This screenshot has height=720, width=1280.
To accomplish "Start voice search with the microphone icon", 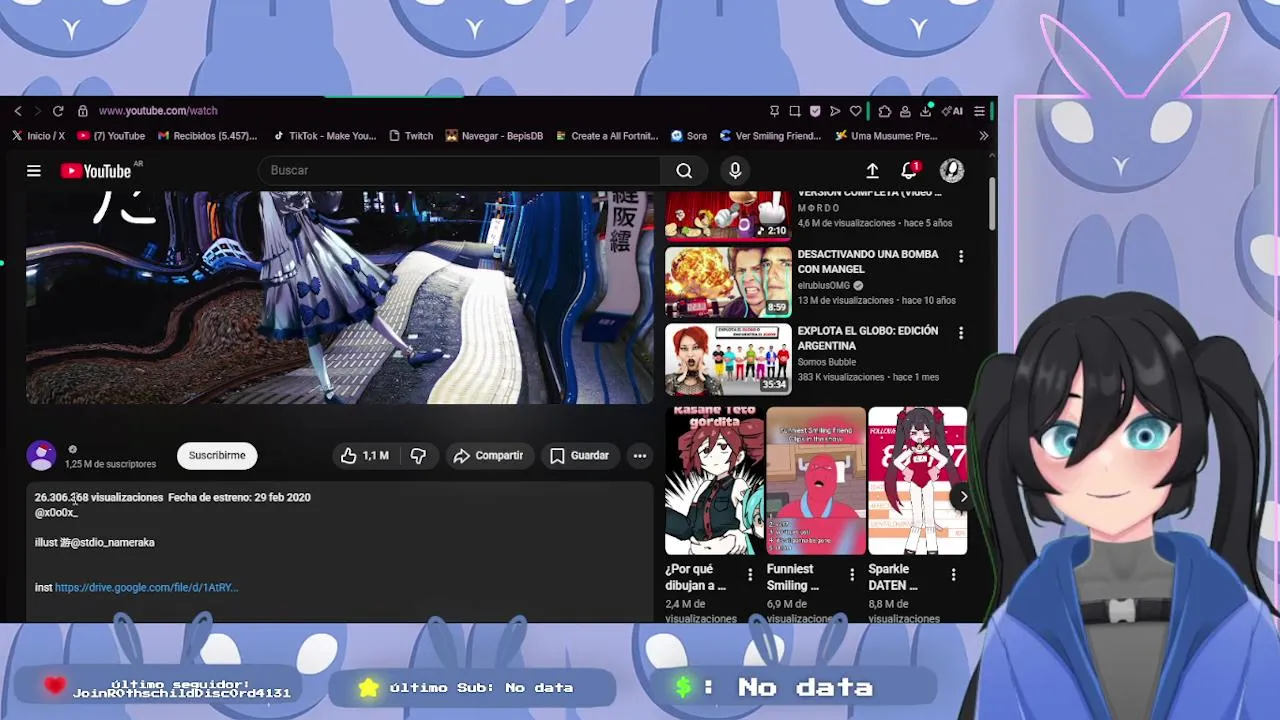I will 735,171.
